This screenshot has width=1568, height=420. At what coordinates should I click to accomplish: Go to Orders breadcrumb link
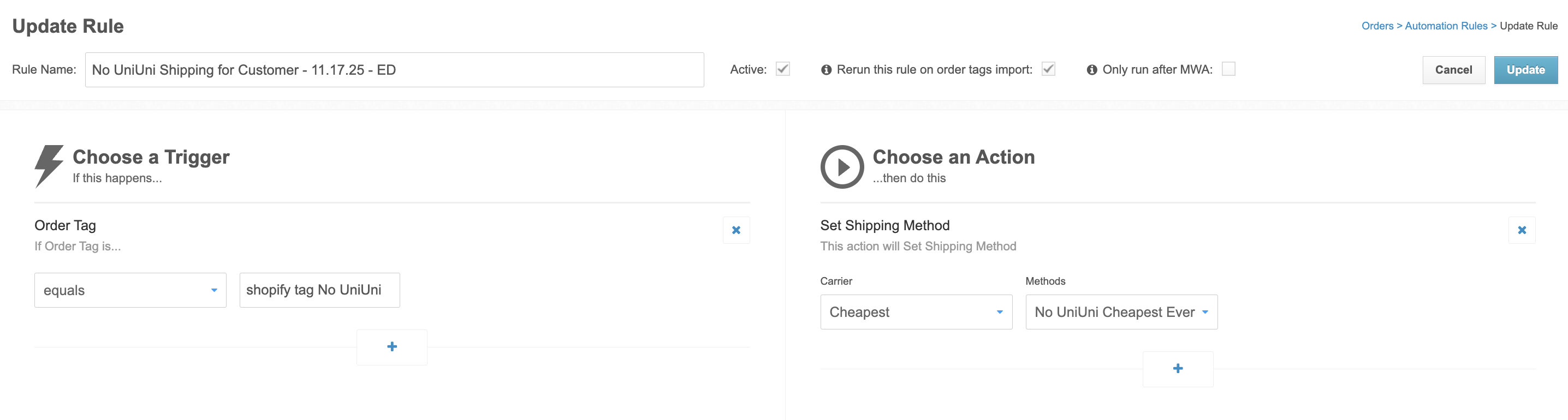tap(1377, 26)
